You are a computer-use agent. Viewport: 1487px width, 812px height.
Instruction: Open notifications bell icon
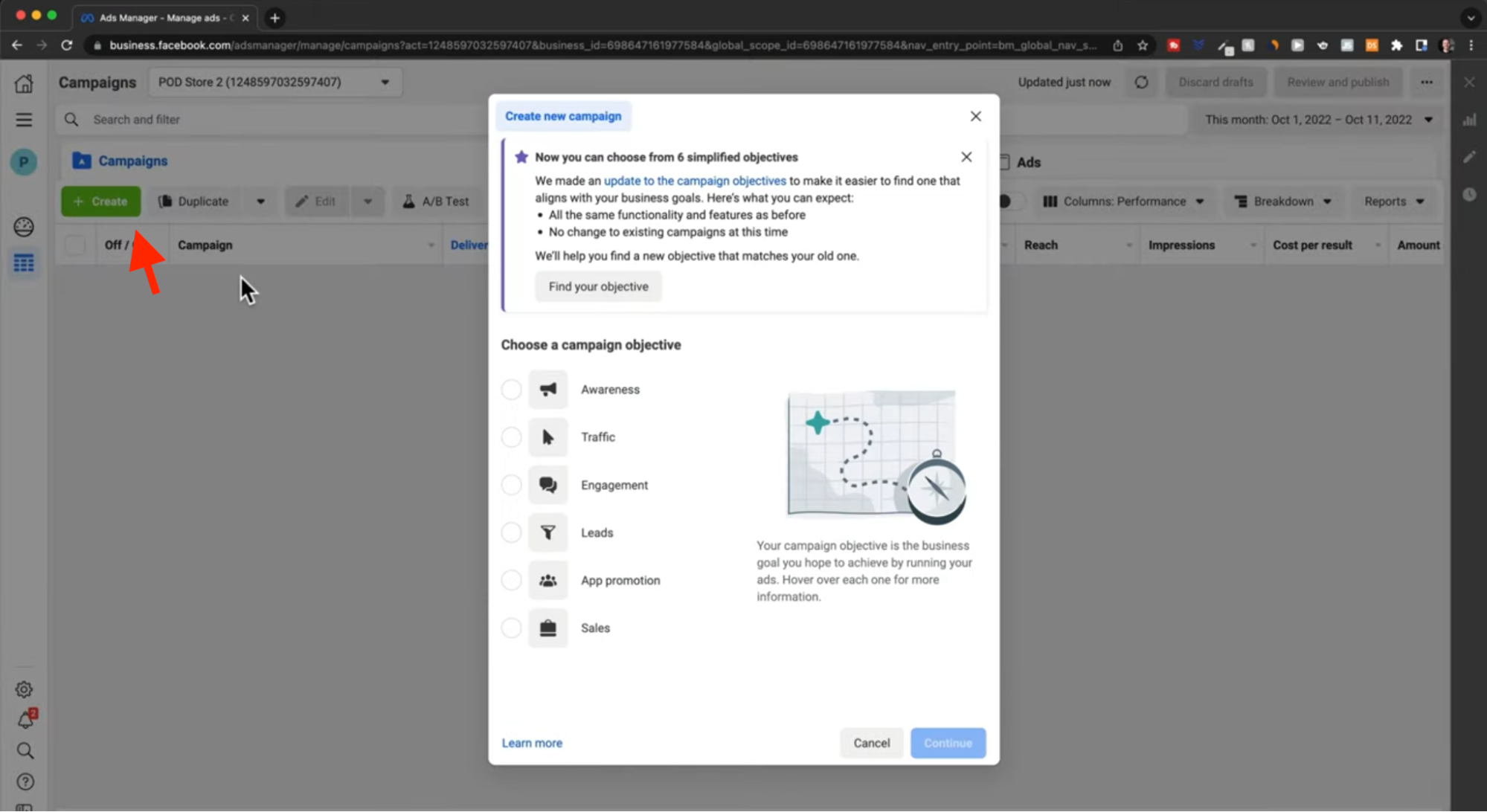25,720
